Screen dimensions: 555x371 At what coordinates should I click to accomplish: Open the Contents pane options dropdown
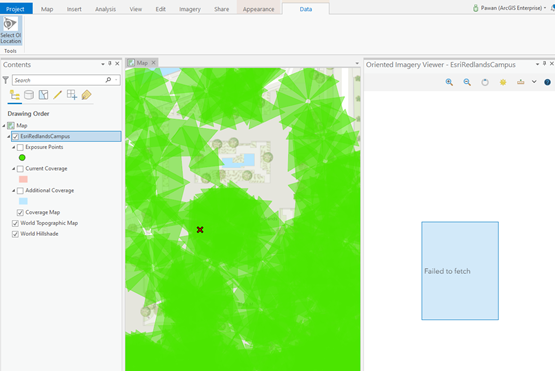pyautogui.click(x=103, y=64)
